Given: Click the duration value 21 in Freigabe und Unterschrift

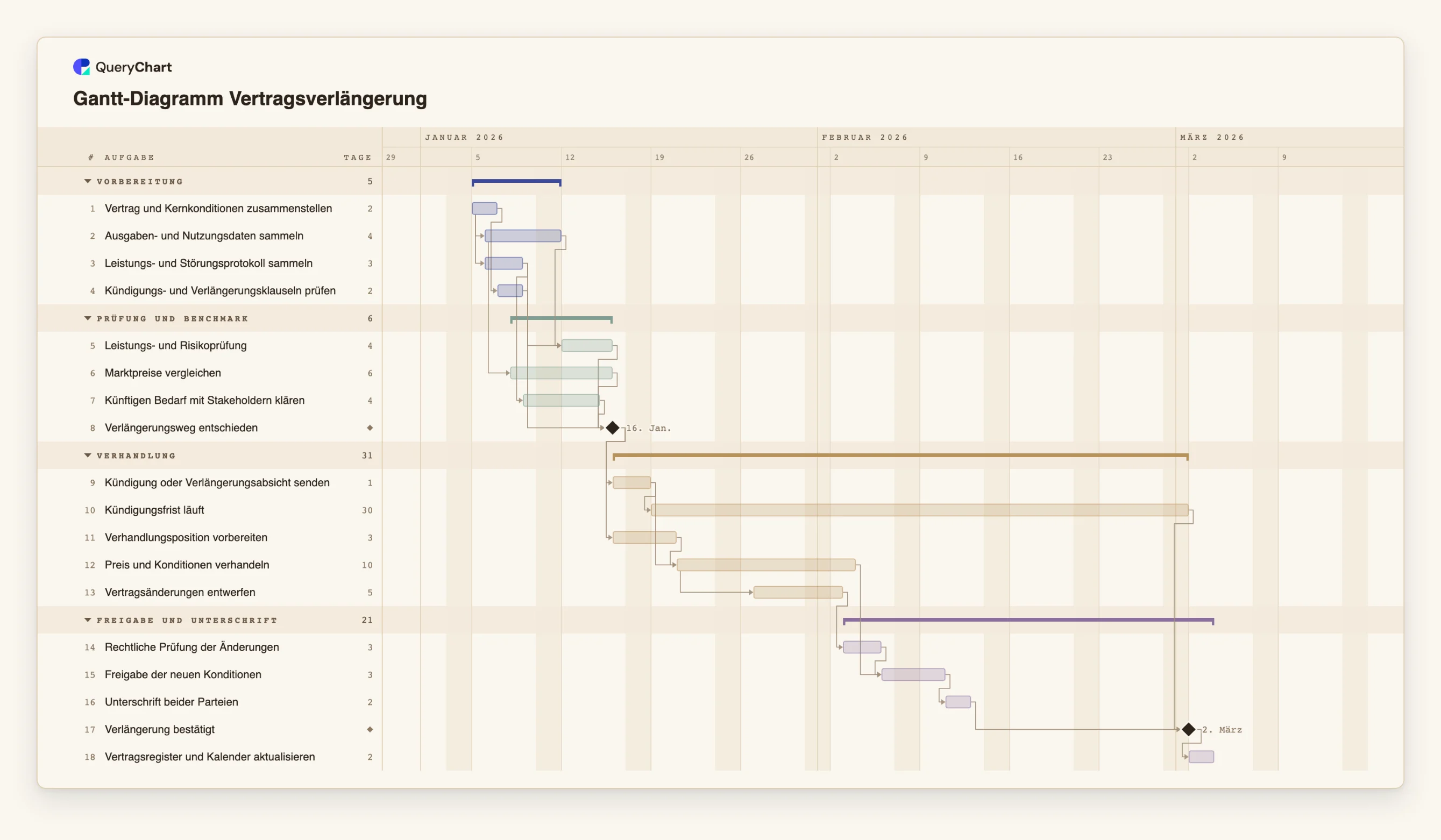Looking at the screenshot, I should [x=367, y=620].
